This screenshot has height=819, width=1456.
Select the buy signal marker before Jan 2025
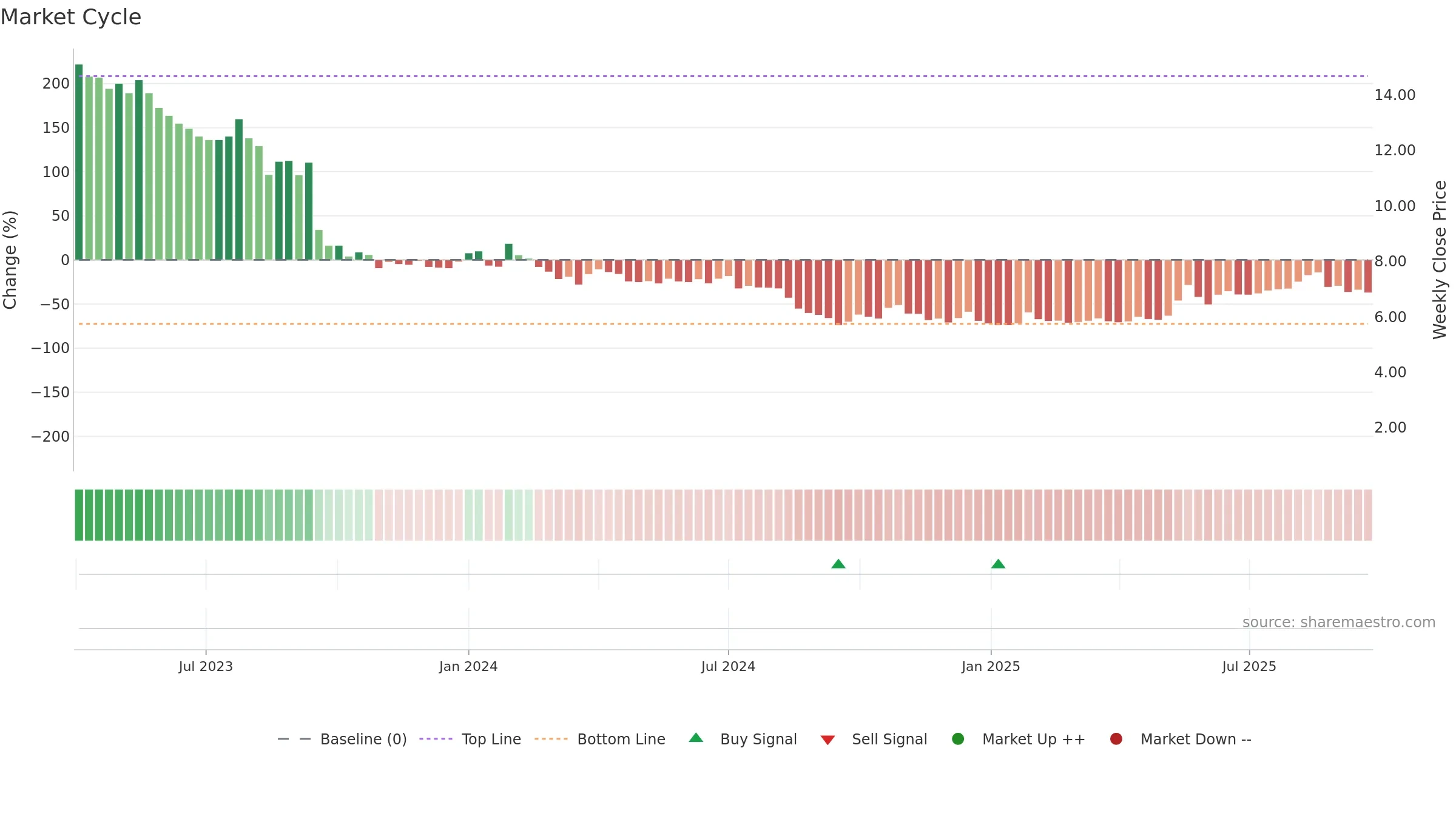pyautogui.click(x=838, y=564)
